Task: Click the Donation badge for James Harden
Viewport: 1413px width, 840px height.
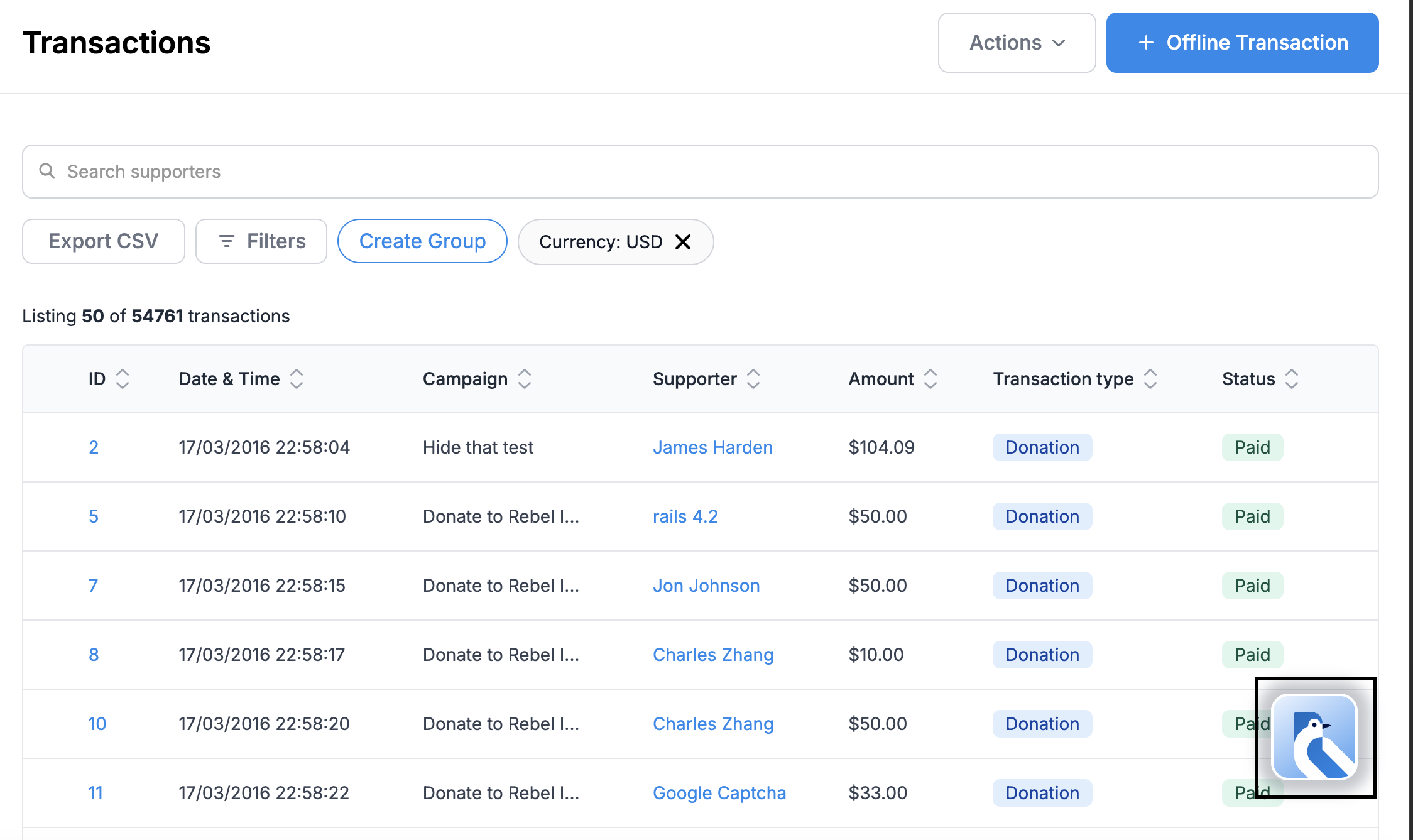Action: pos(1042,447)
